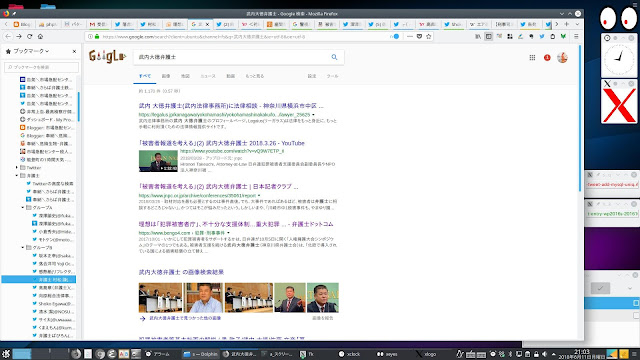The image size is (640, 360).
Task: Open the Shoko Egawa bookmark
Action: 53,304
